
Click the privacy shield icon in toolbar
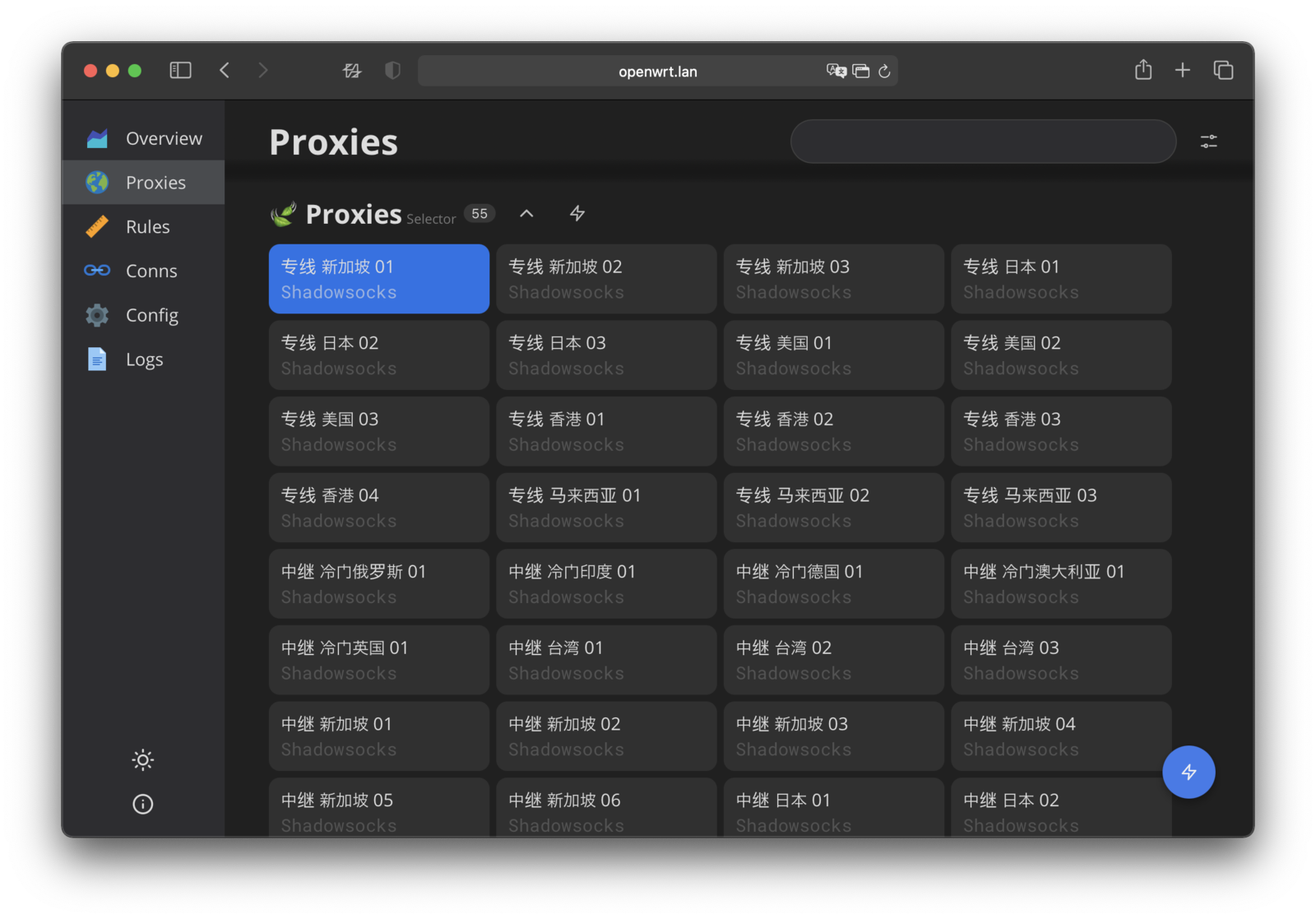pos(393,71)
